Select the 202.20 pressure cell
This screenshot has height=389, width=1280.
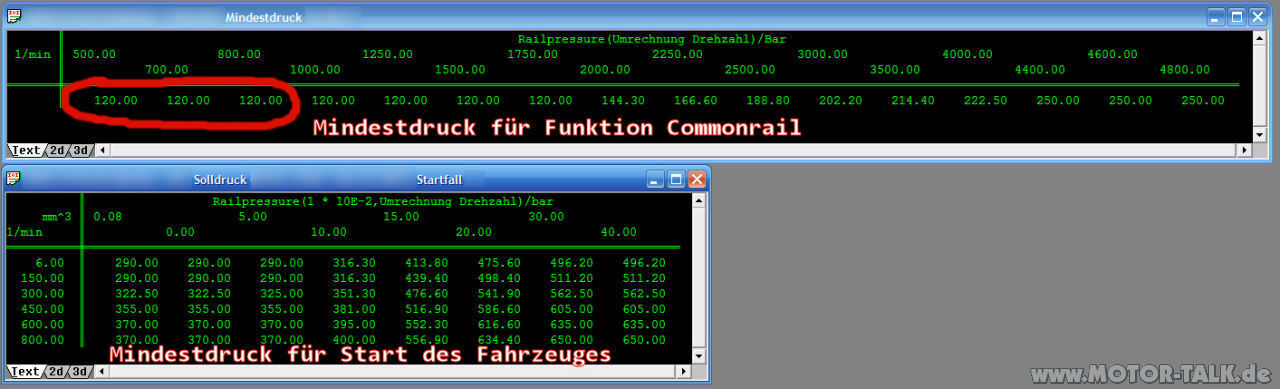[840, 101]
